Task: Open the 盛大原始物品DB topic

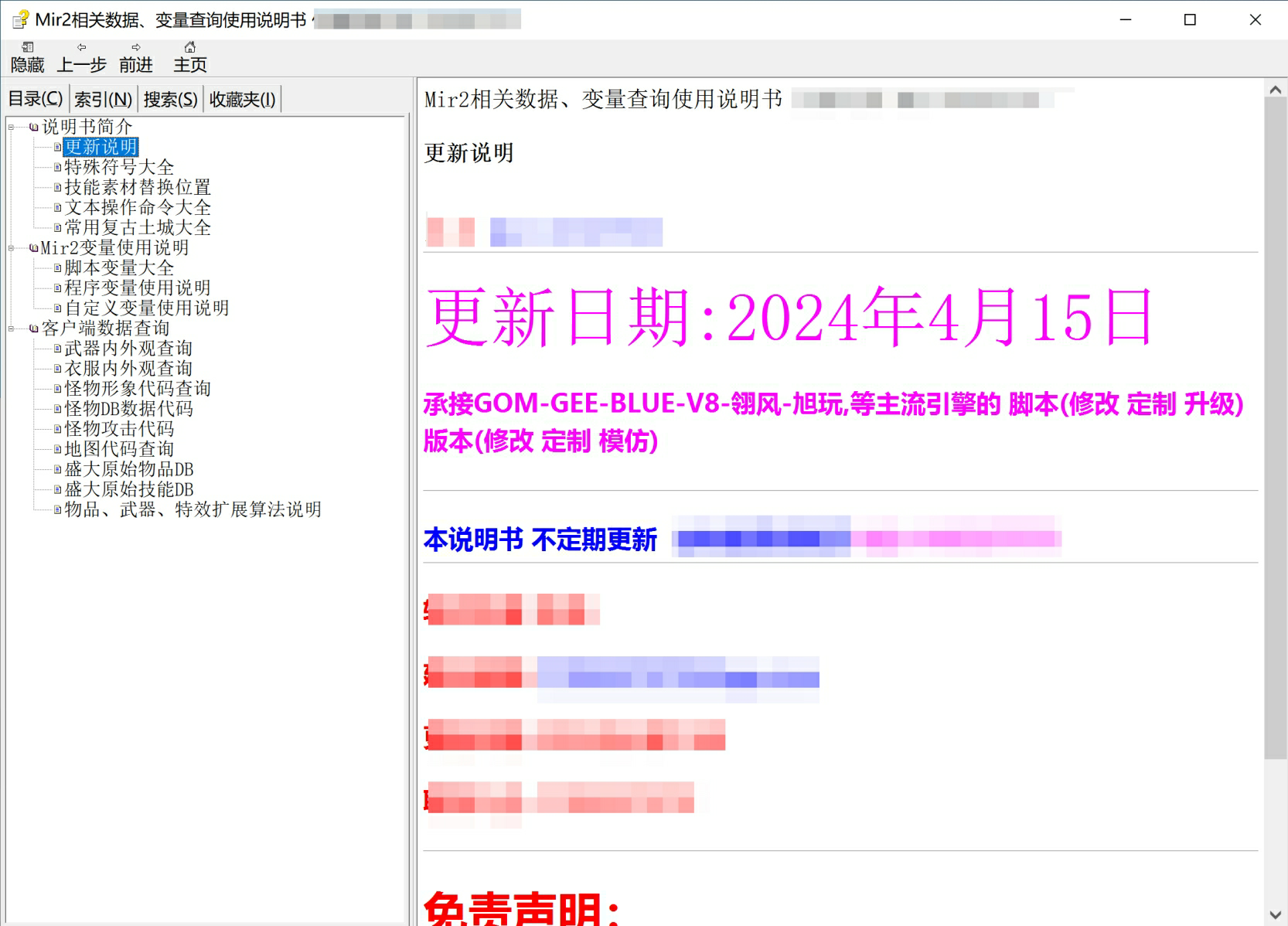Action: [129, 469]
